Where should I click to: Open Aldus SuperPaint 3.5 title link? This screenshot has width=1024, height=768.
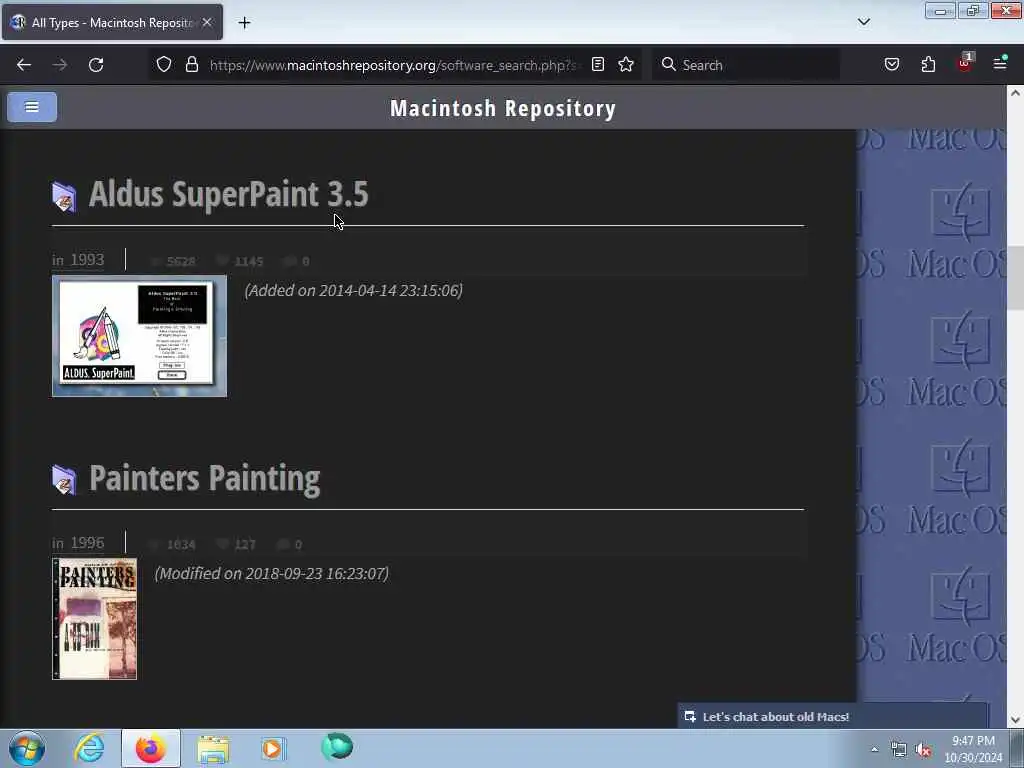click(229, 194)
